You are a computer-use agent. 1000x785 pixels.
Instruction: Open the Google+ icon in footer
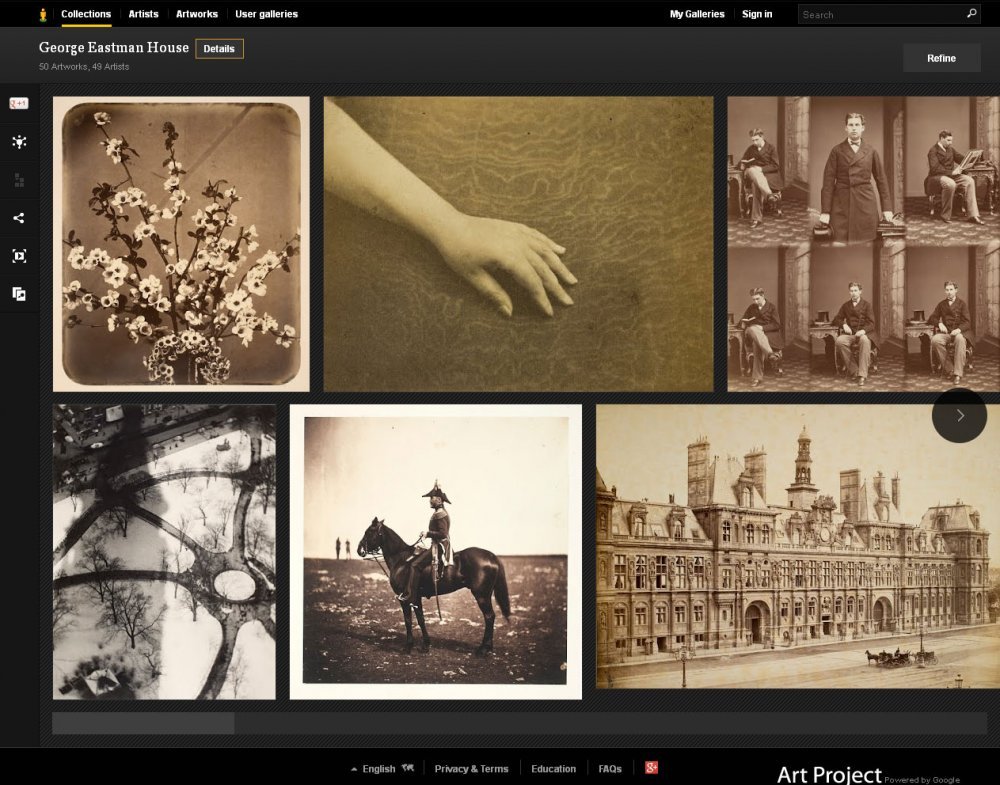[651, 768]
